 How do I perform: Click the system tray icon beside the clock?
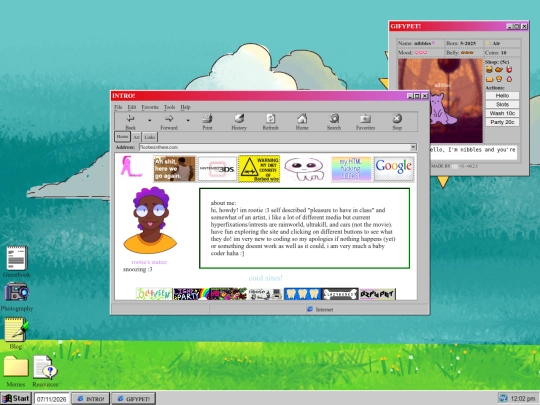(503, 398)
